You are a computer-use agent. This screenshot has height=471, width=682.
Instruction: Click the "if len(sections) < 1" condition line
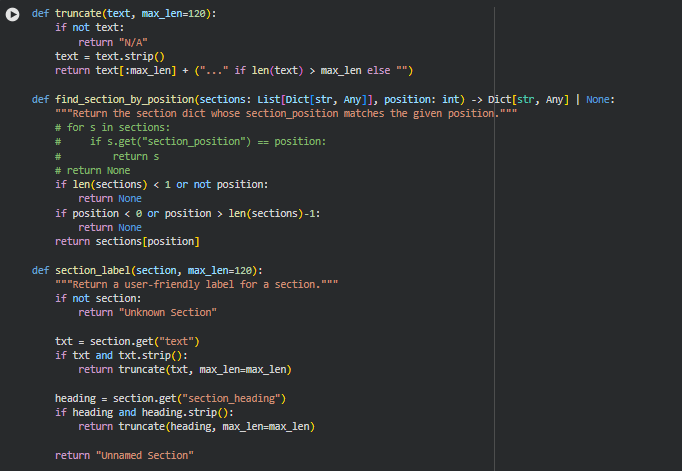pos(161,185)
